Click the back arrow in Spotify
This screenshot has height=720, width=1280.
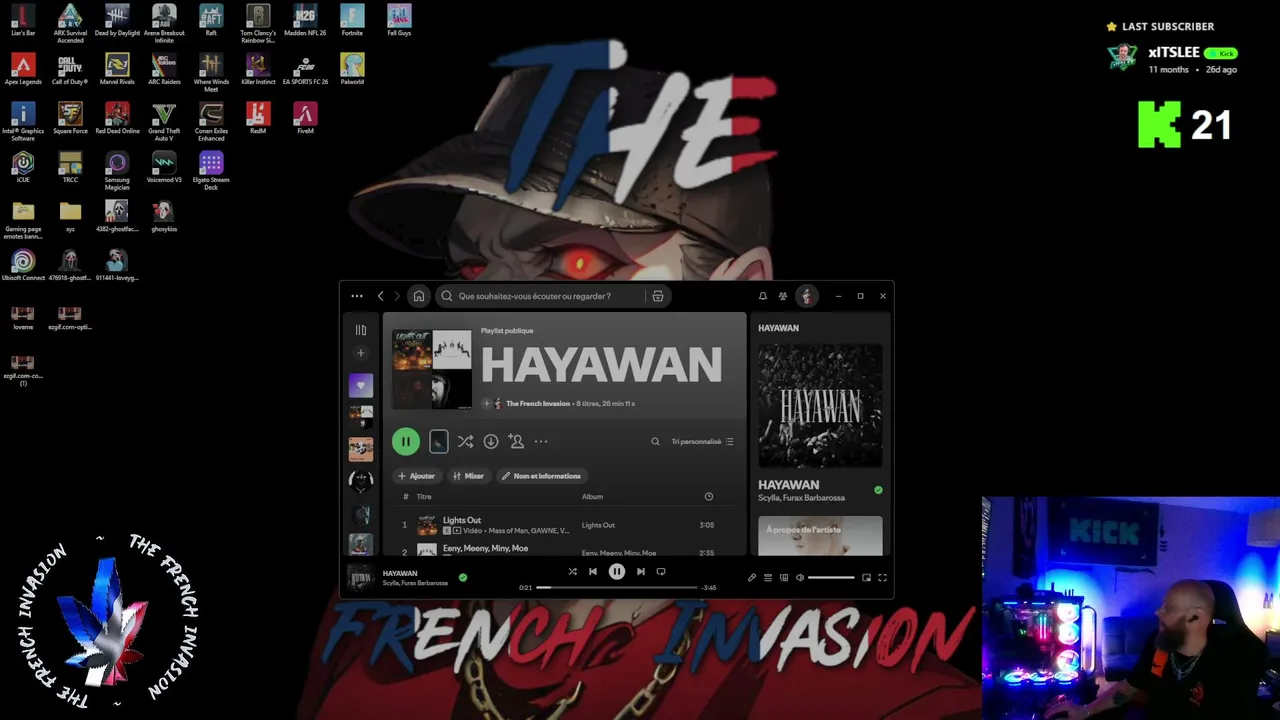[x=380, y=296]
